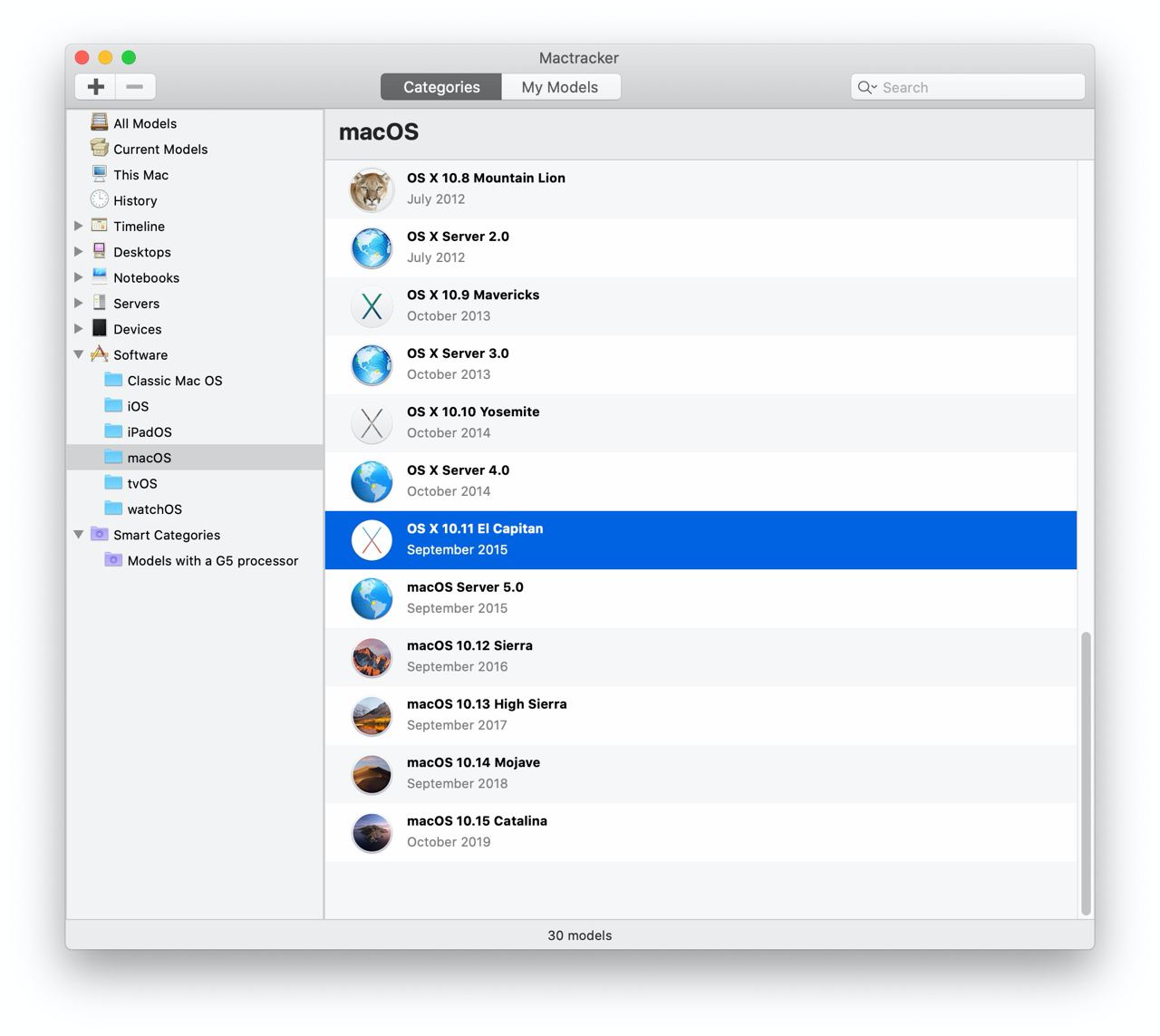Viewport: 1160px width, 1036px height.
Task: Select the macOS folder in sidebar
Action: [195, 458]
